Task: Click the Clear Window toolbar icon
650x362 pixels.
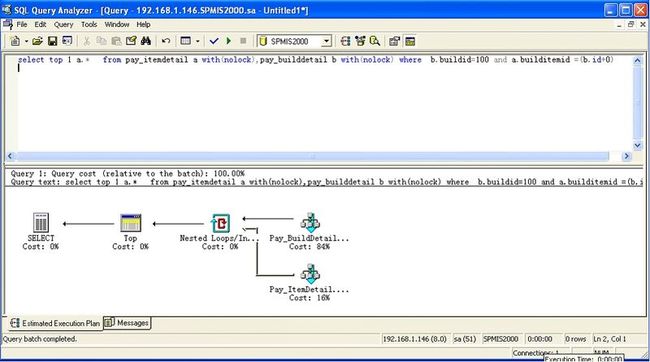Action: coord(131,41)
